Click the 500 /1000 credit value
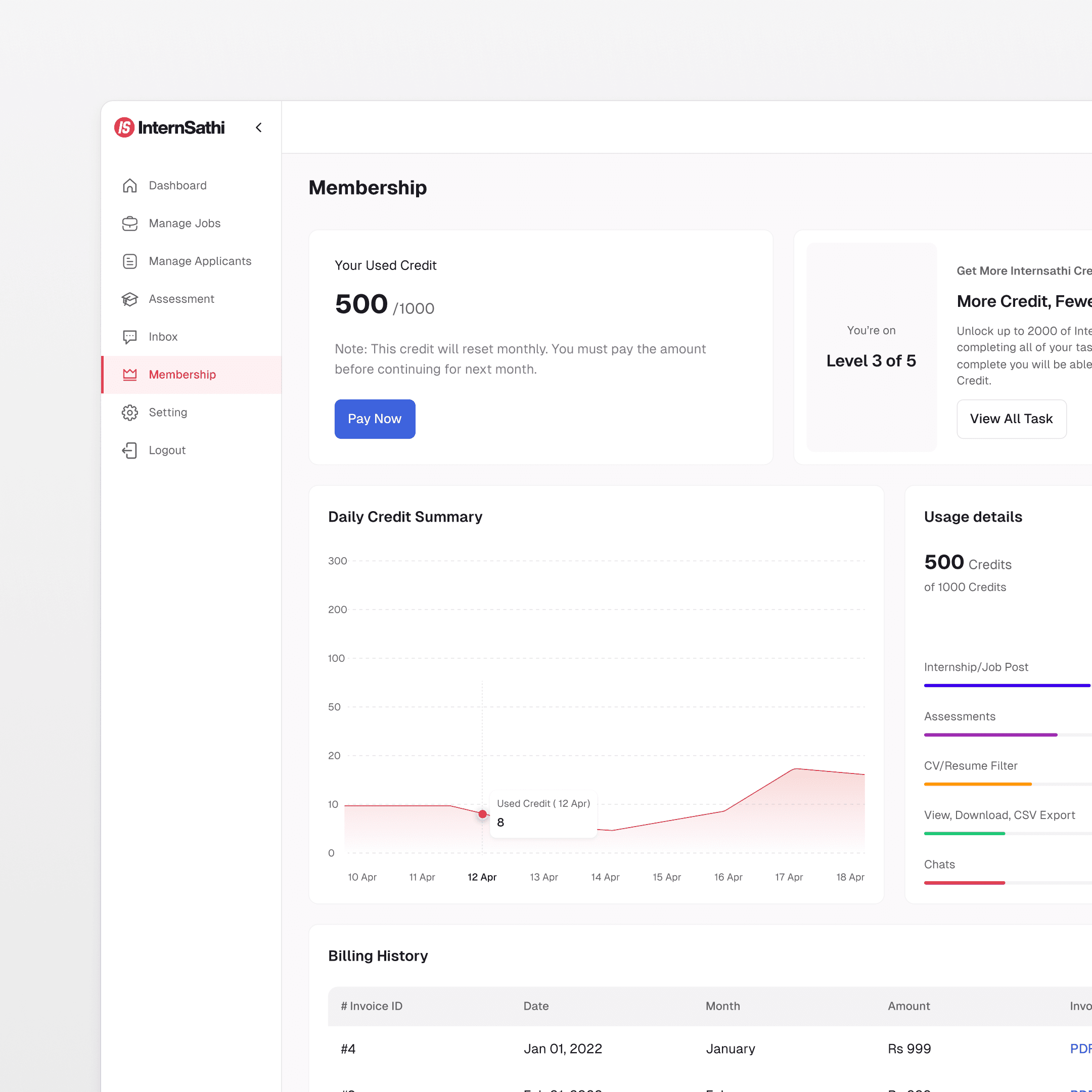This screenshot has height=1092, width=1092. pyautogui.click(x=384, y=305)
